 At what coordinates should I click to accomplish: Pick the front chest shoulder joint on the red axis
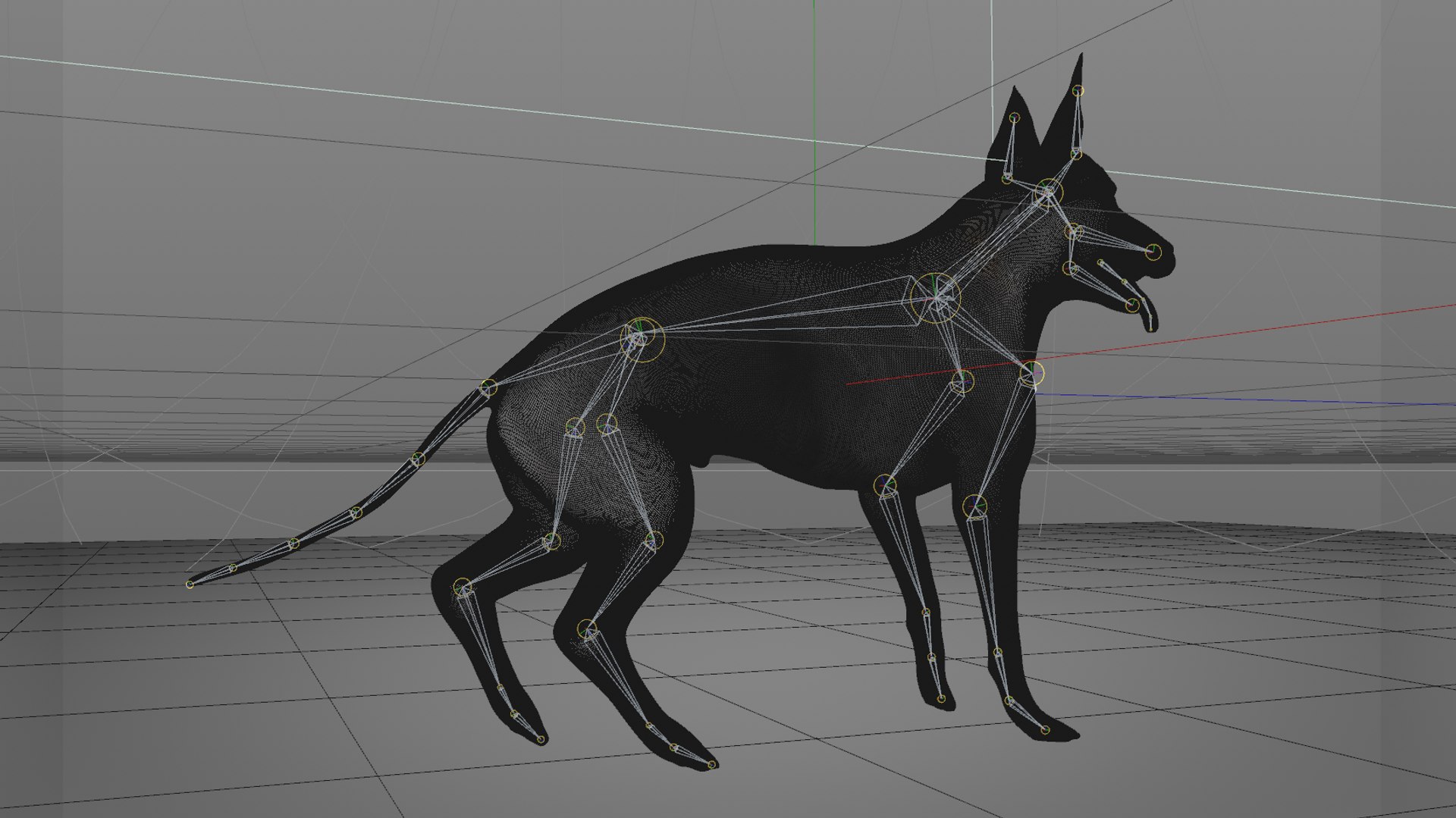pos(1031,373)
